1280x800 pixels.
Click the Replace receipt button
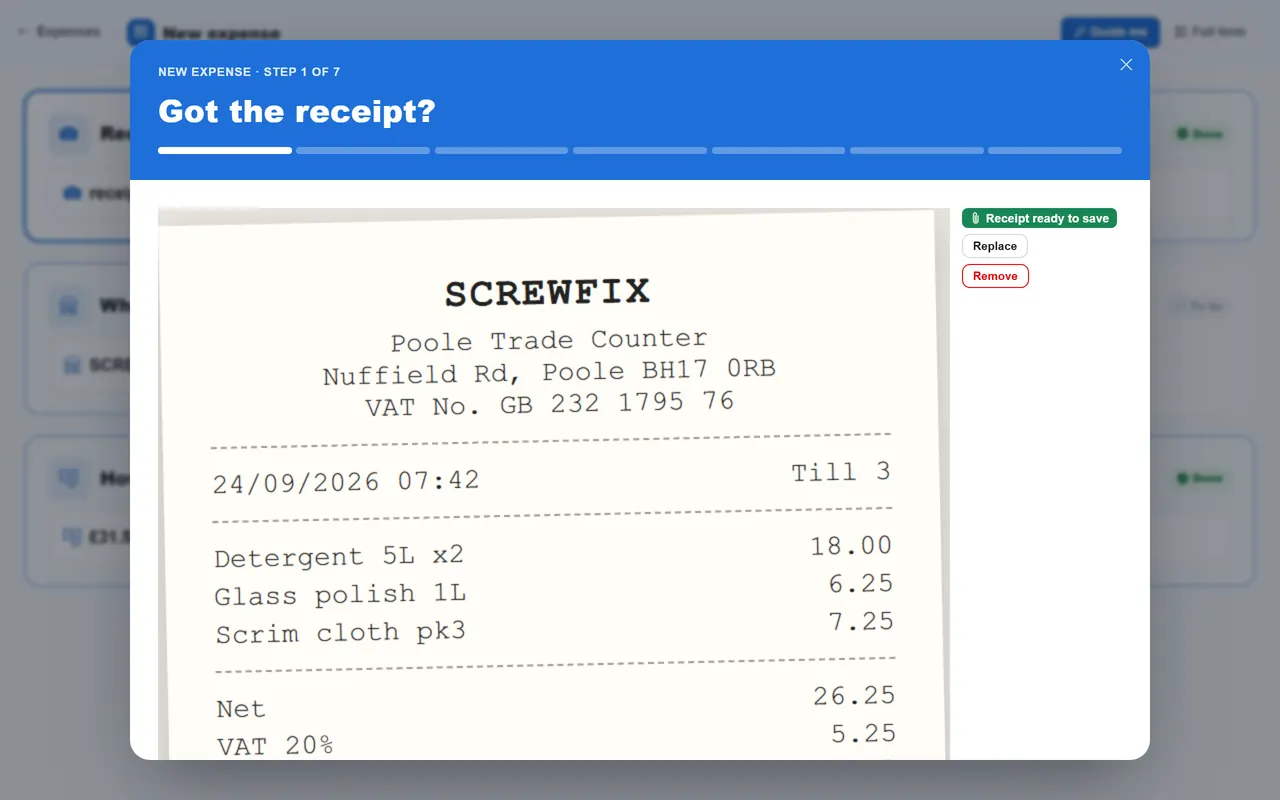click(995, 246)
